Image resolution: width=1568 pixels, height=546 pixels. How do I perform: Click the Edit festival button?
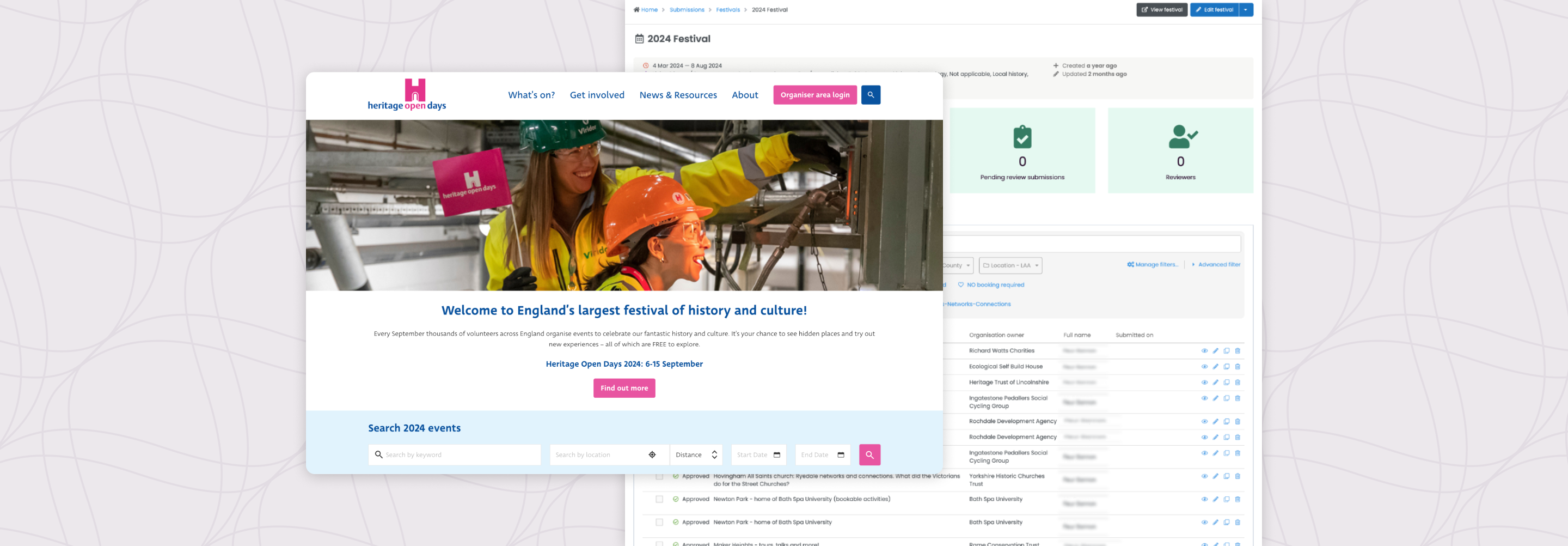pyautogui.click(x=1214, y=10)
